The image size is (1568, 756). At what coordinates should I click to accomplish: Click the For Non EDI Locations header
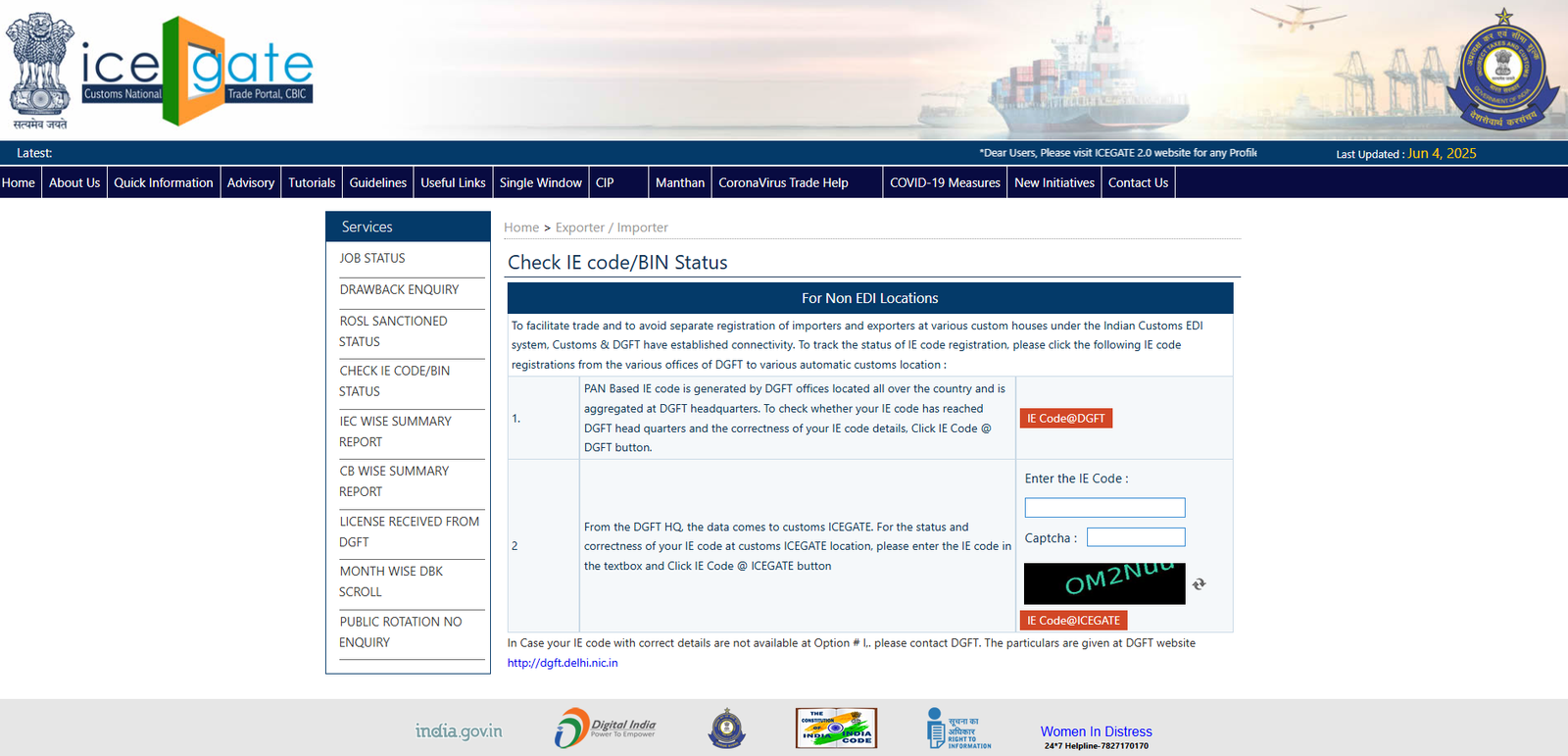coord(870,298)
